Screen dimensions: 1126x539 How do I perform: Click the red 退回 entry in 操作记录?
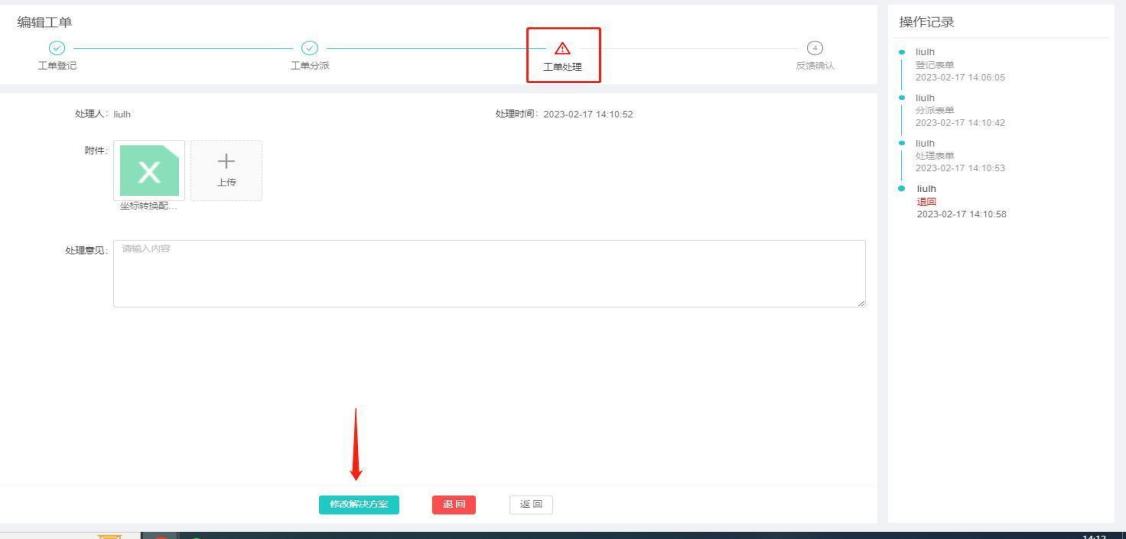pos(927,200)
